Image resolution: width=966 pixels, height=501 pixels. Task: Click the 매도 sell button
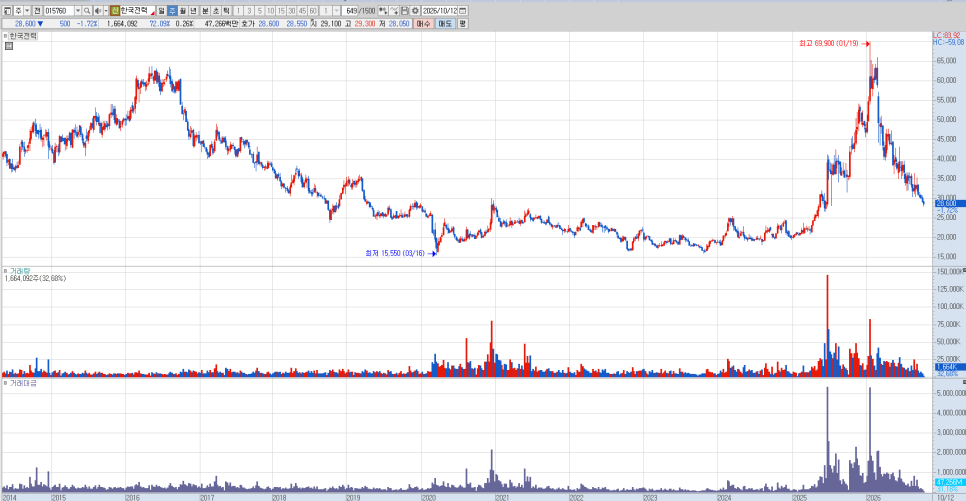coord(445,23)
